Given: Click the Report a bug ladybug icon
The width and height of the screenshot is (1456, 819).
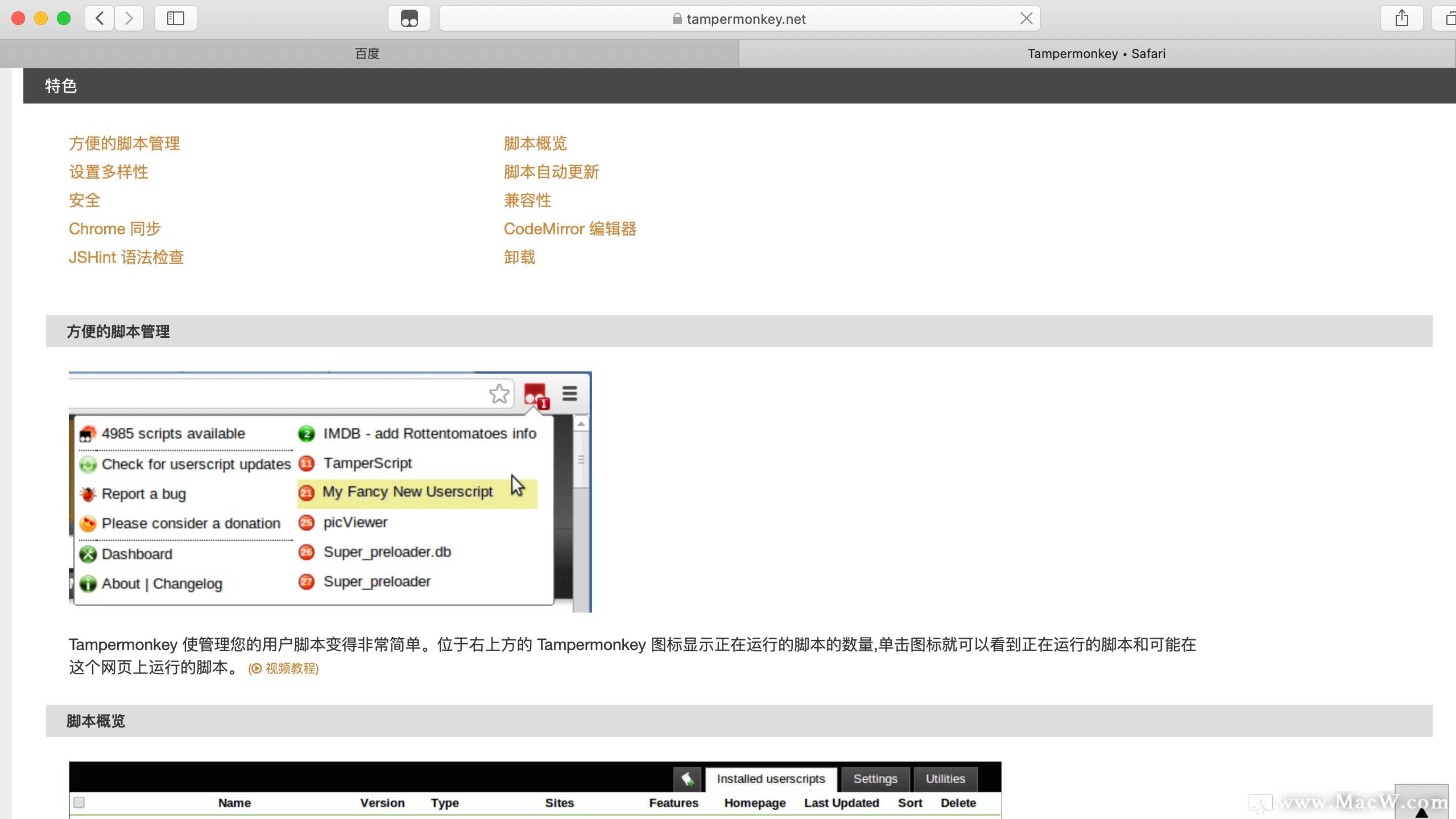Looking at the screenshot, I should coord(88,494).
